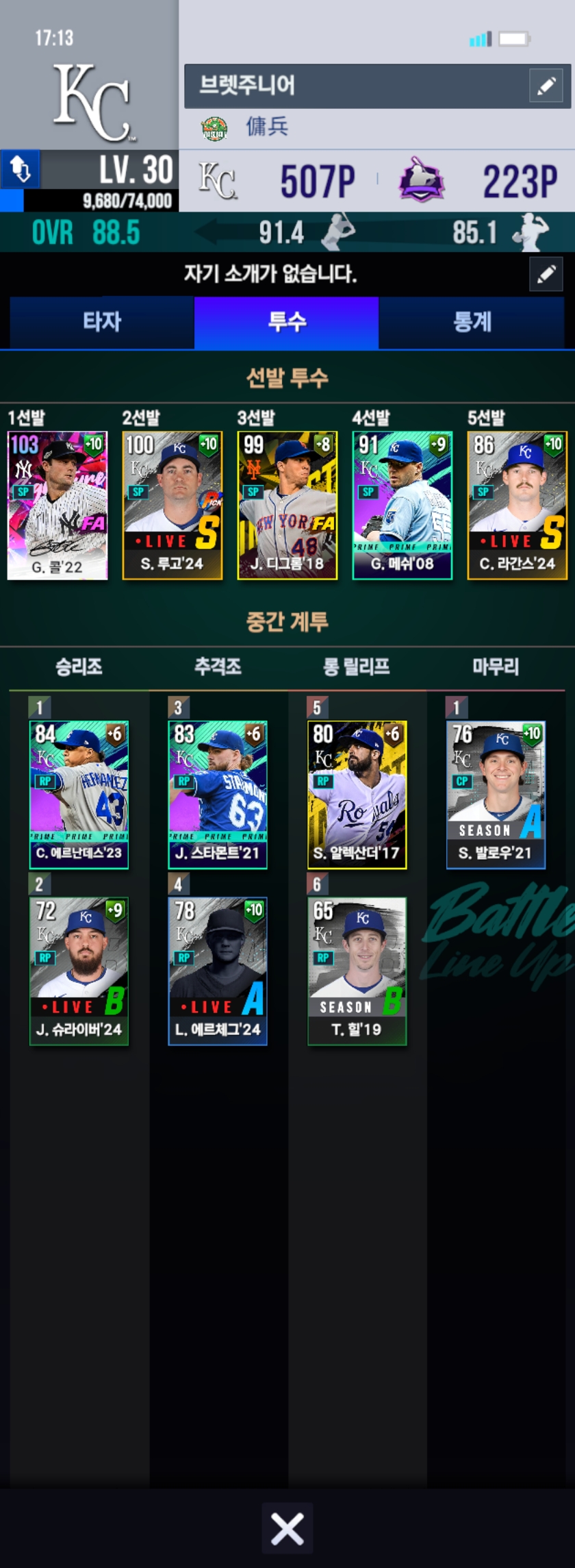Screen dimensions: 575x1568
Task: Edit the nickname with the pencil icon
Action: (x=546, y=86)
